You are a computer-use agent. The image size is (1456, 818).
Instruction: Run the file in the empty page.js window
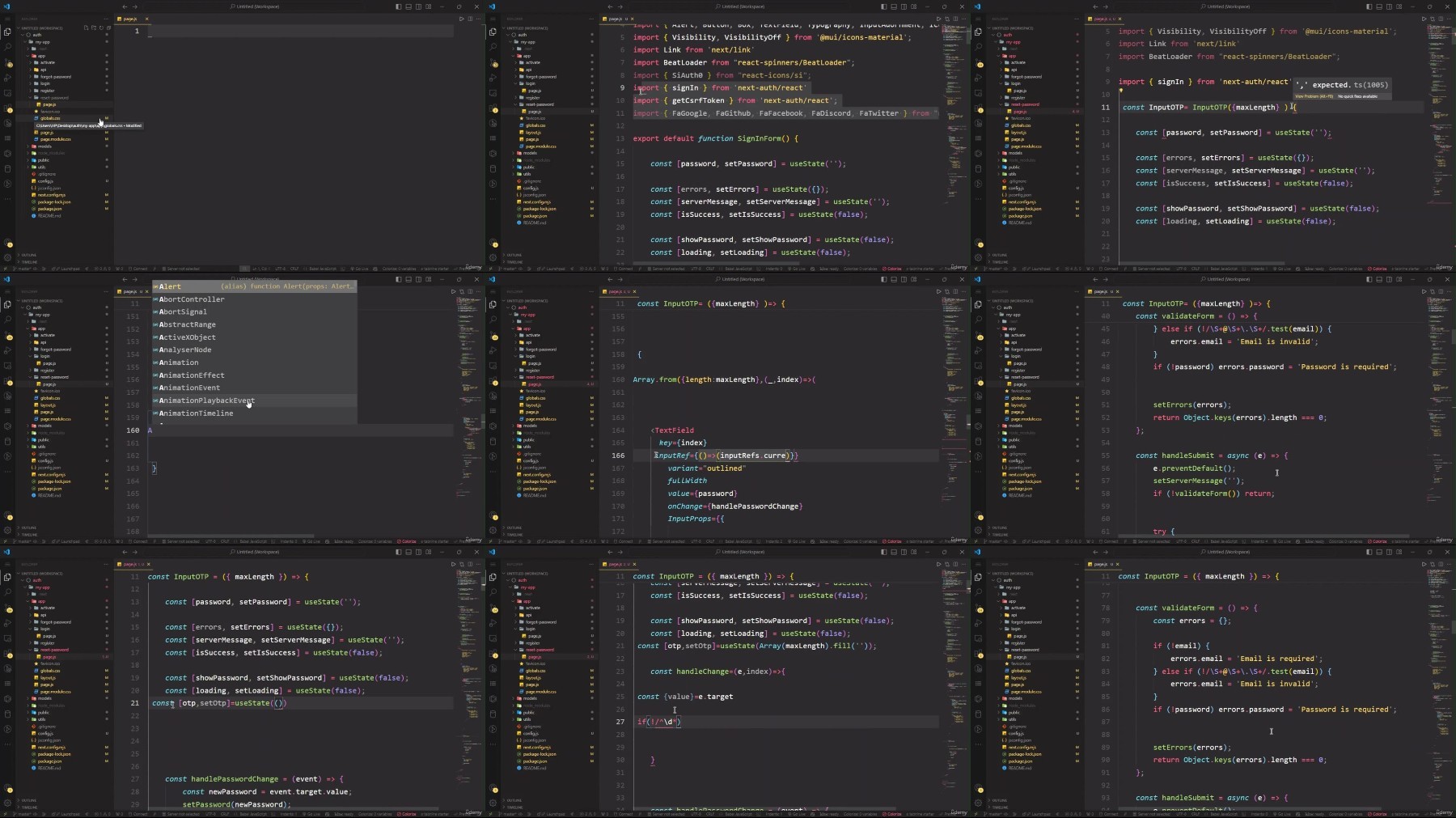(461, 19)
